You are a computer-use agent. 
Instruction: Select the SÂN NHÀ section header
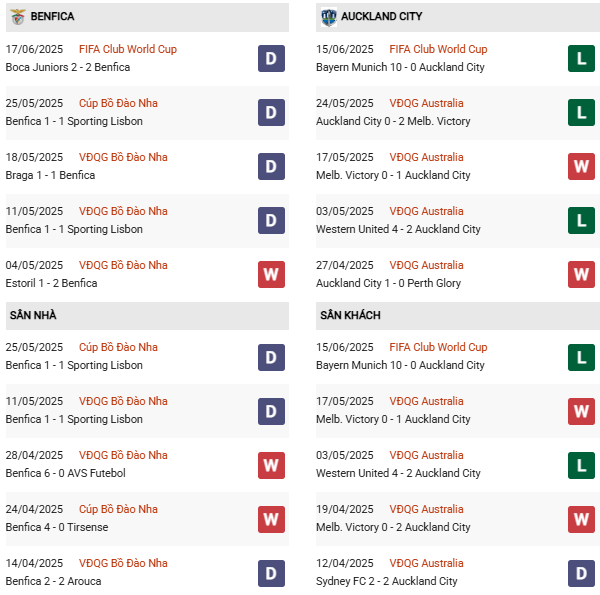click(33, 315)
